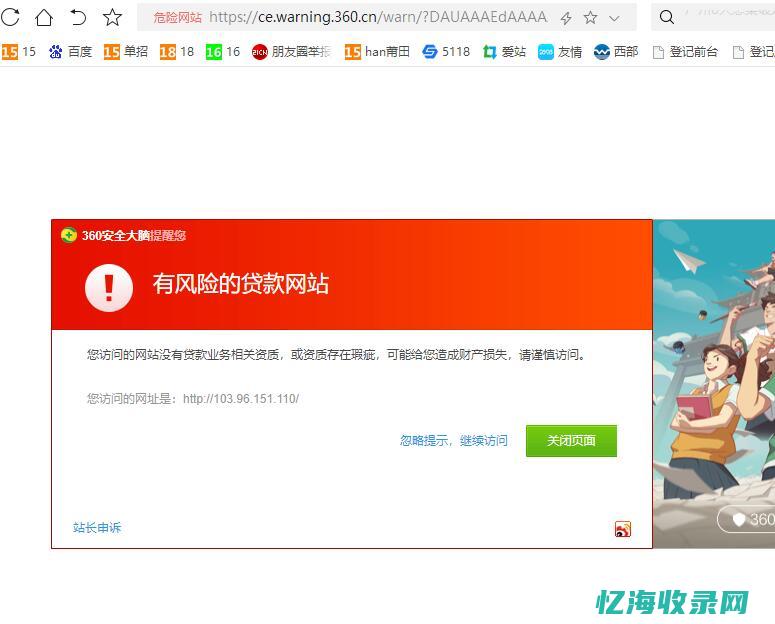The image size is (775, 624).
Task: Click the illustrated students banner image
Action: coord(714,384)
